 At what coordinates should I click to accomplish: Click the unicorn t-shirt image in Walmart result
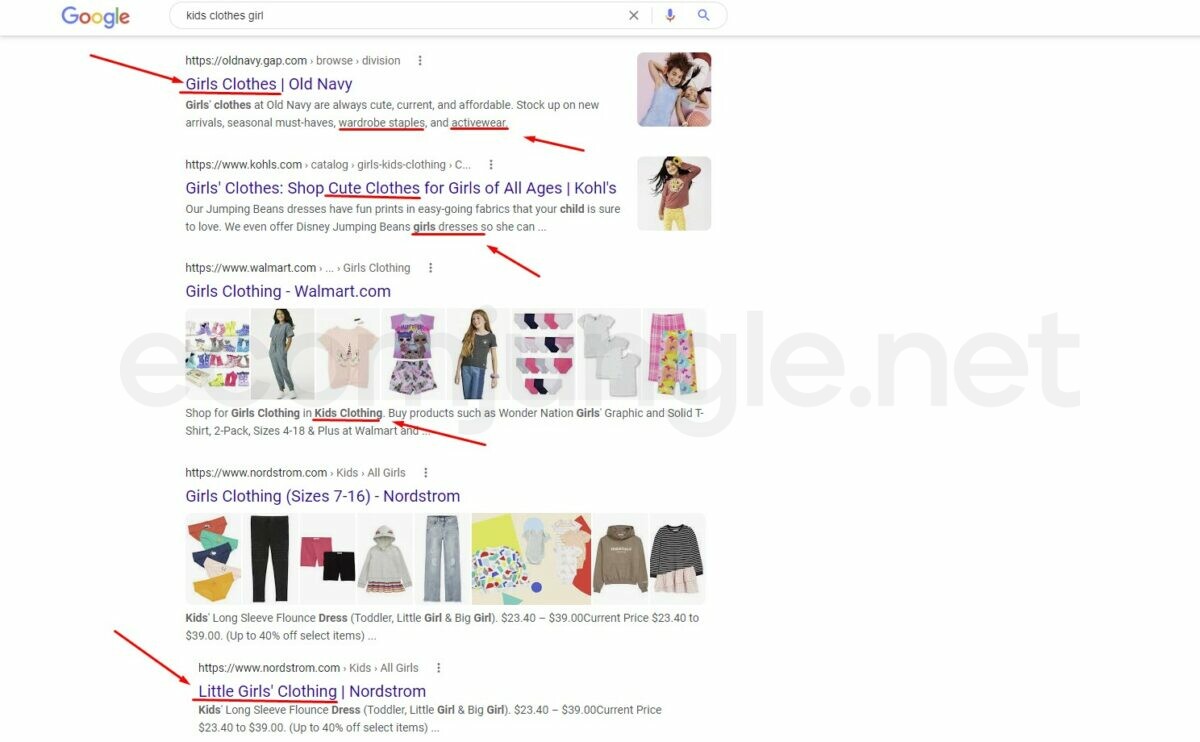(x=348, y=354)
